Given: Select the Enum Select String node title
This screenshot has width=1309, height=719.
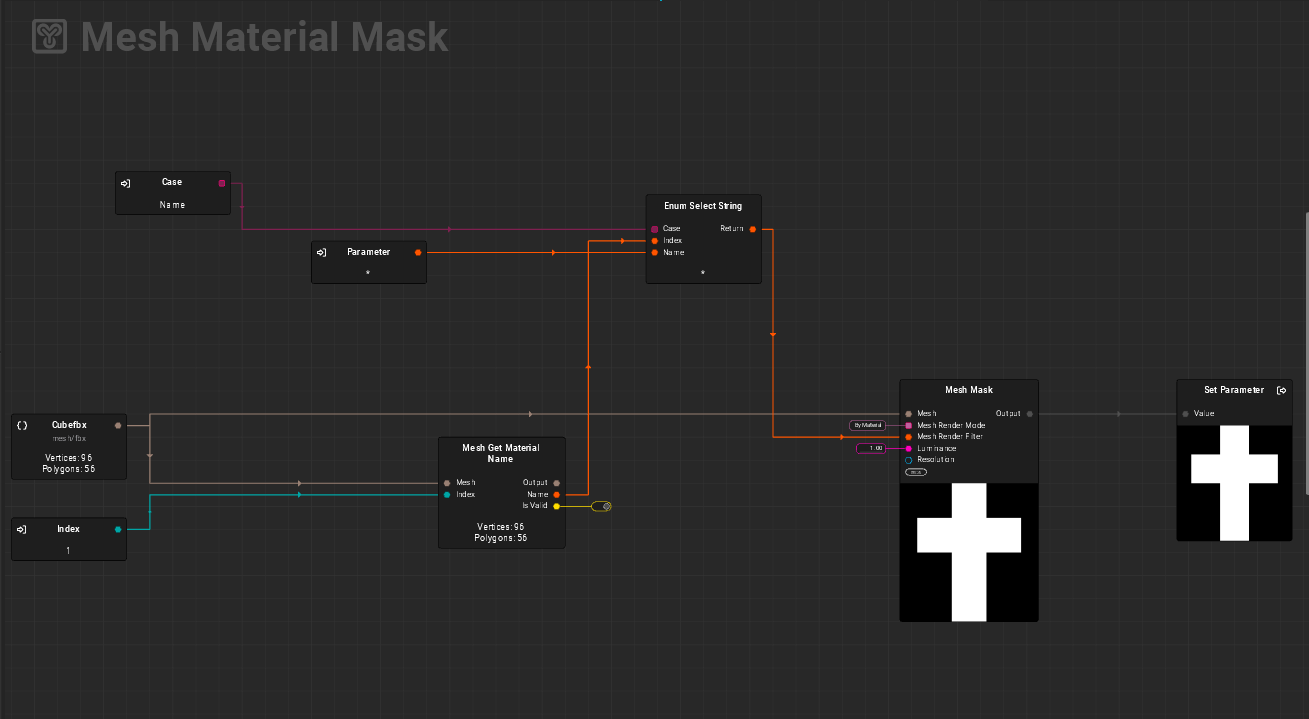Looking at the screenshot, I should (x=703, y=206).
